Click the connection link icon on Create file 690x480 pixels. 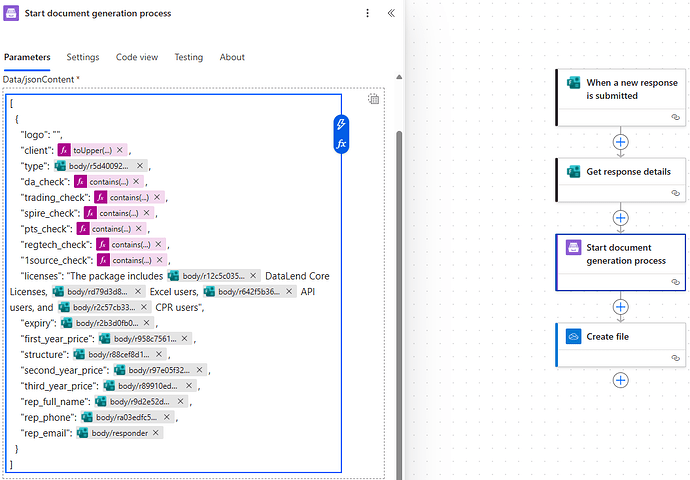point(675,357)
